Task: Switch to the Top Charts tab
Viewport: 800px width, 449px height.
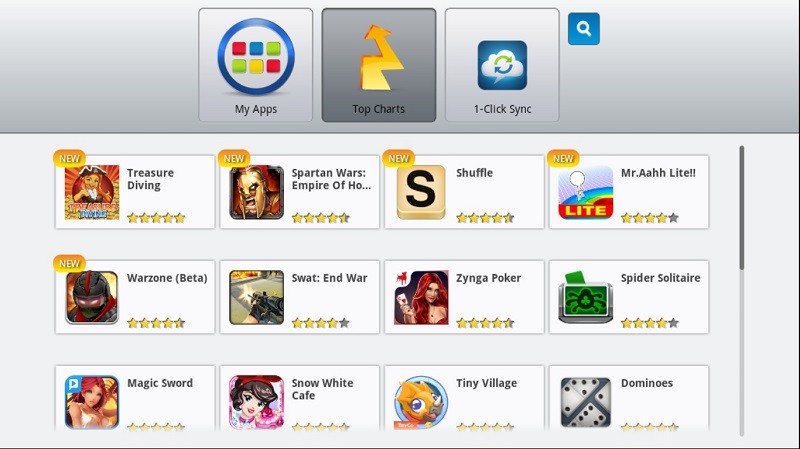Action: [379, 65]
